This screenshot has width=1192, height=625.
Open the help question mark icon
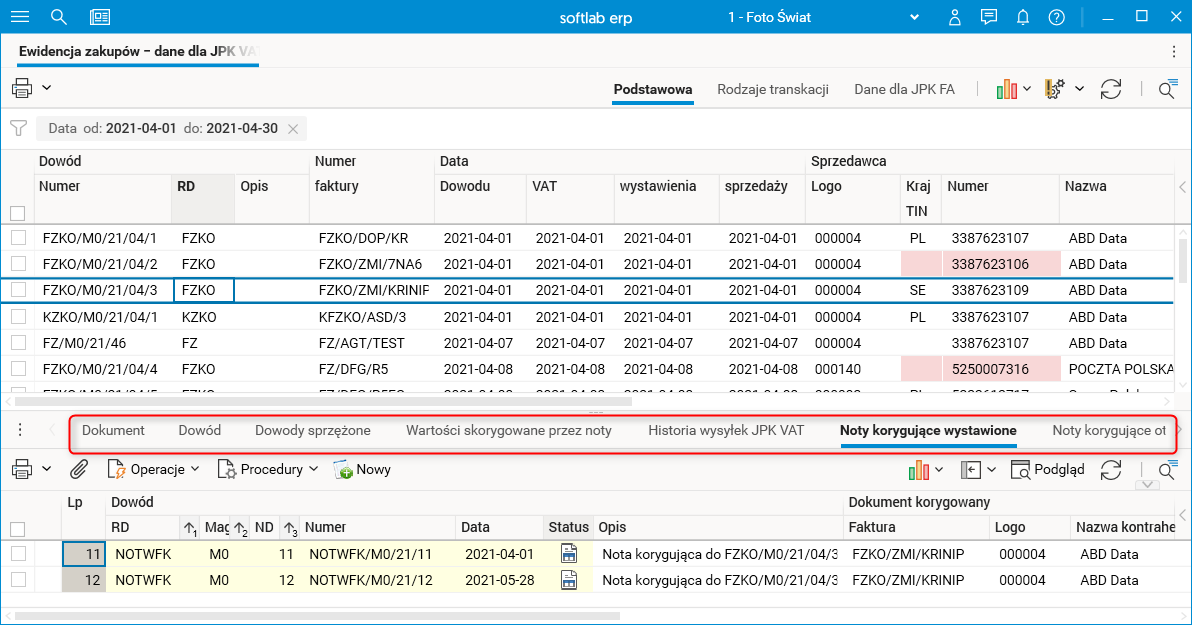pyautogui.click(x=1056, y=17)
